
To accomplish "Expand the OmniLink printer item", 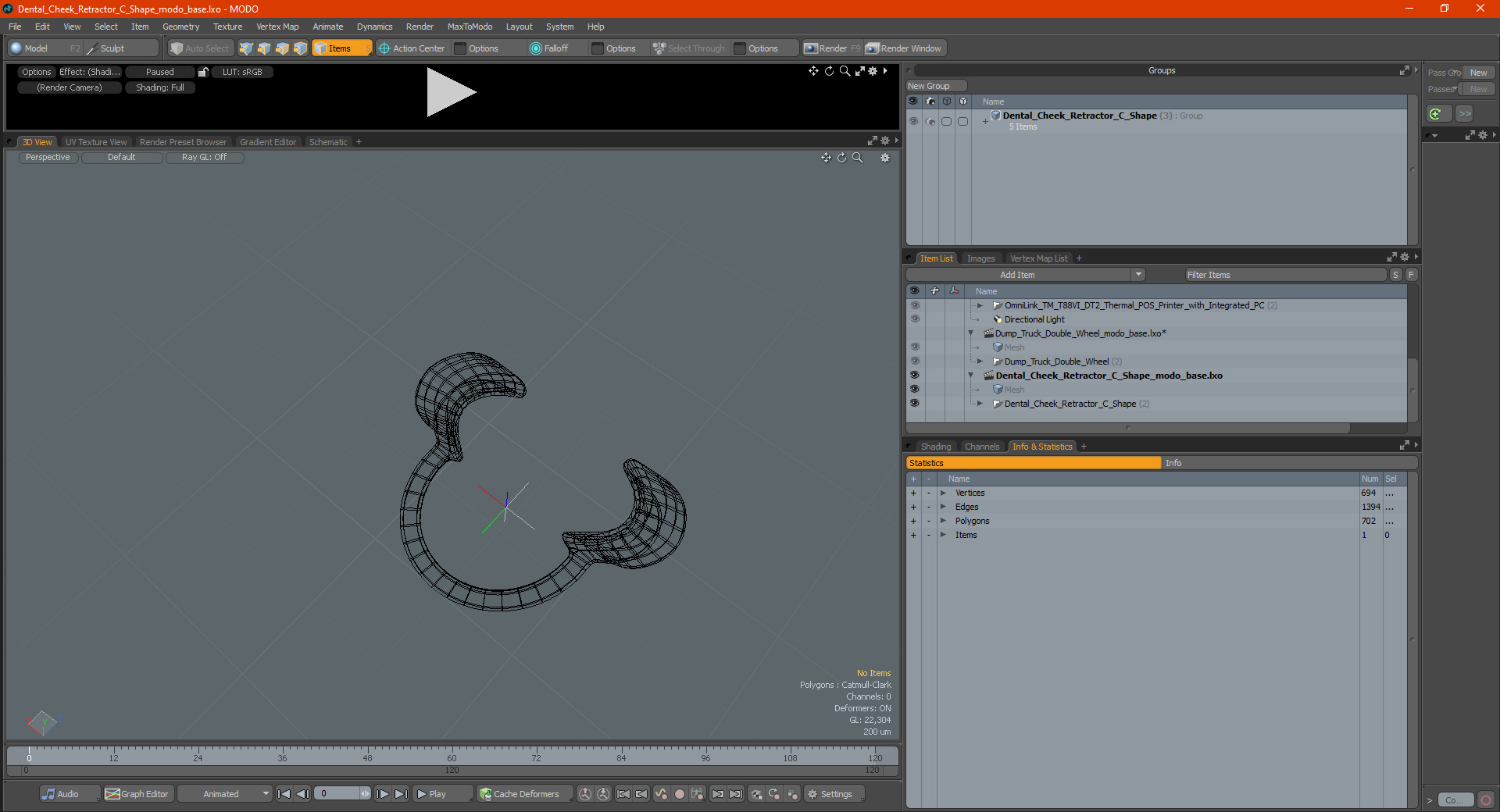I will [980, 305].
